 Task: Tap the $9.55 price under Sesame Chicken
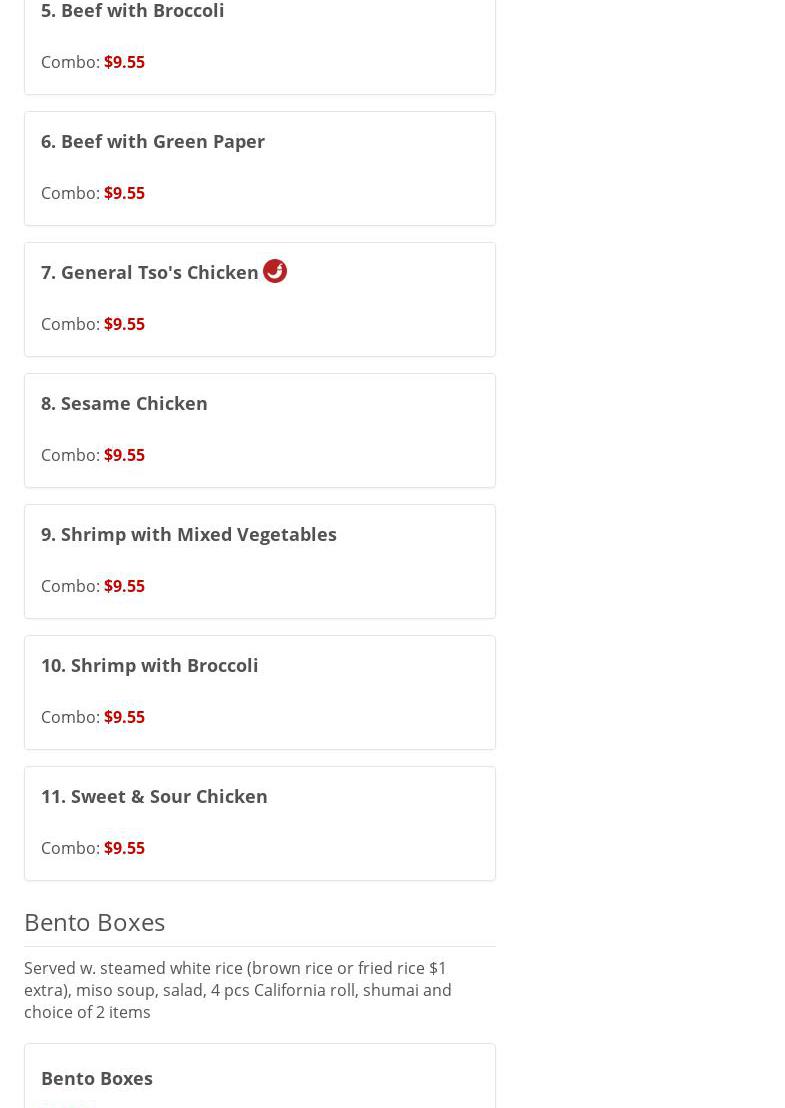[x=124, y=455]
